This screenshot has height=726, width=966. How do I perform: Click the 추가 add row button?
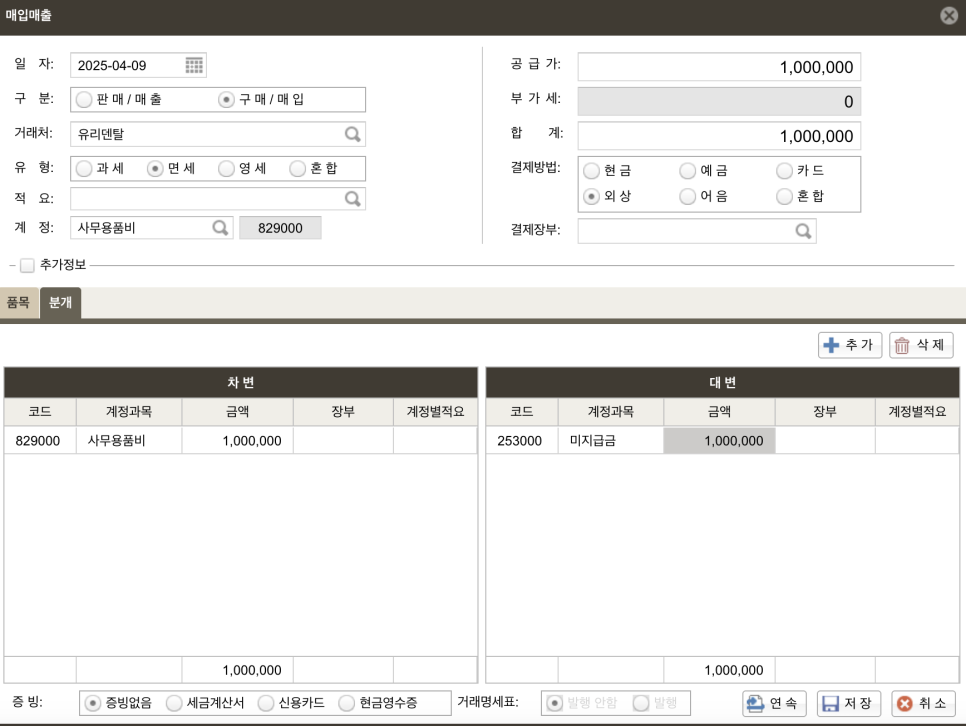(850, 345)
